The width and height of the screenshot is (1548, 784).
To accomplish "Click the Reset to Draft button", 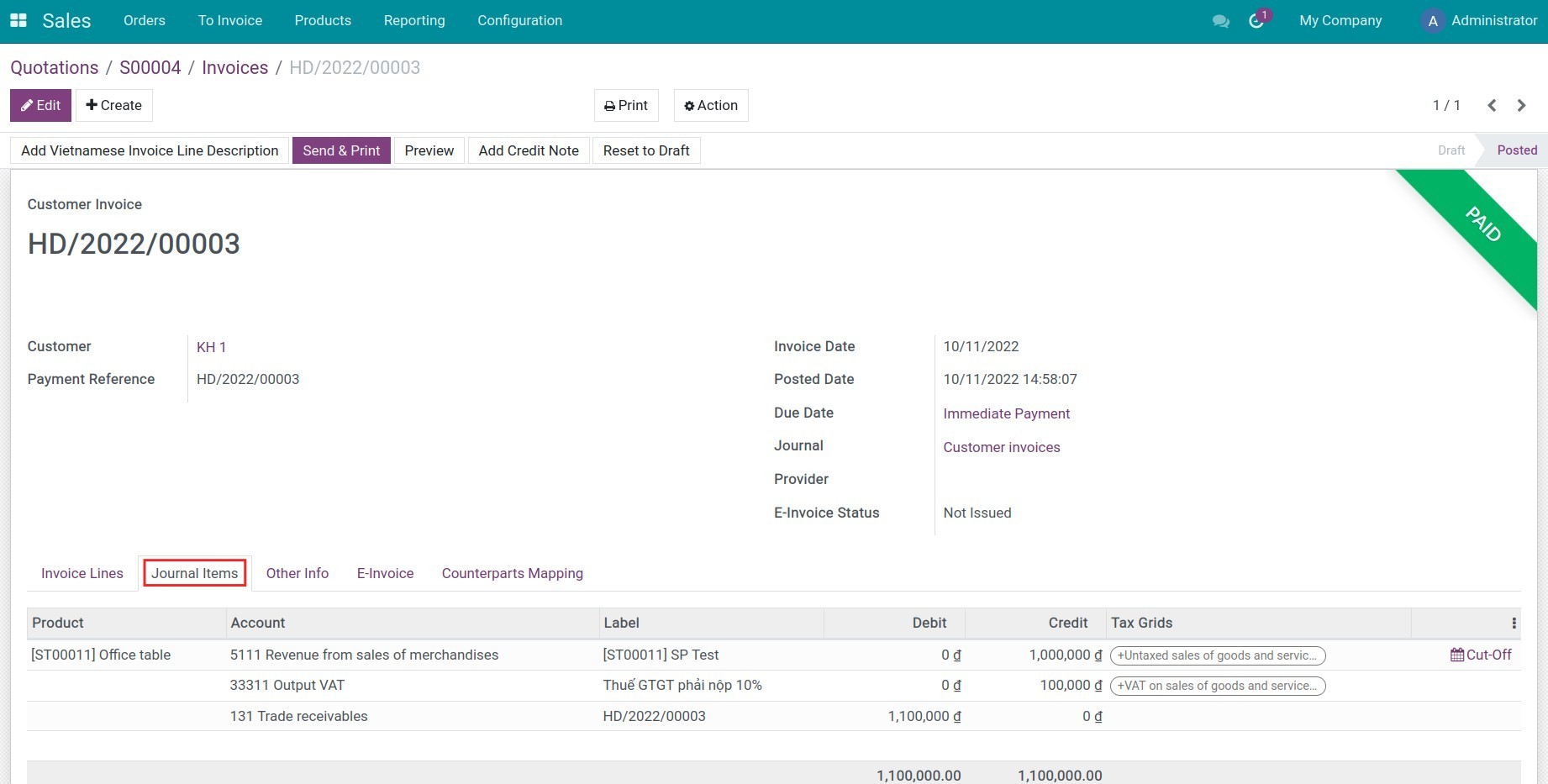I will coord(645,150).
